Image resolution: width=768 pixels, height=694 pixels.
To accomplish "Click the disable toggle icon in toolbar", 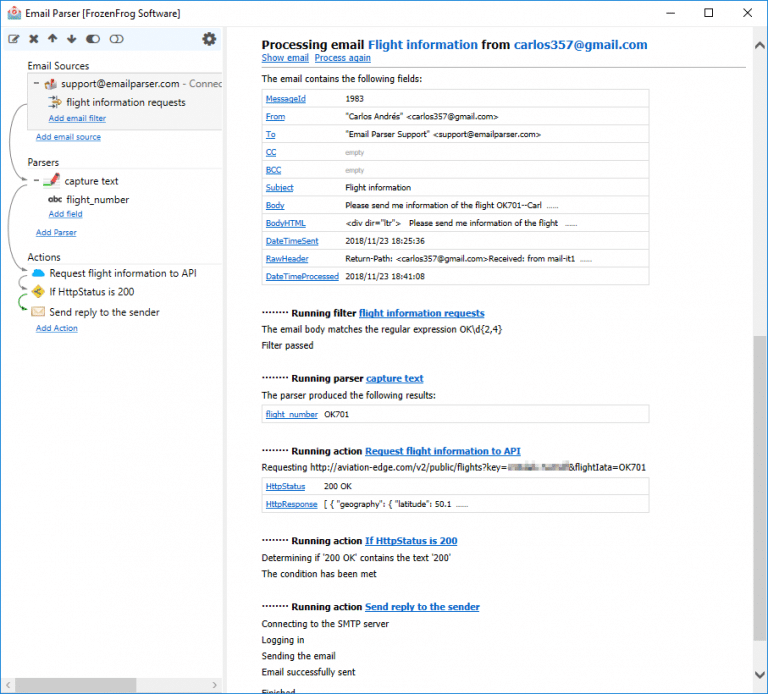I will pyautogui.click(x=117, y=39).
